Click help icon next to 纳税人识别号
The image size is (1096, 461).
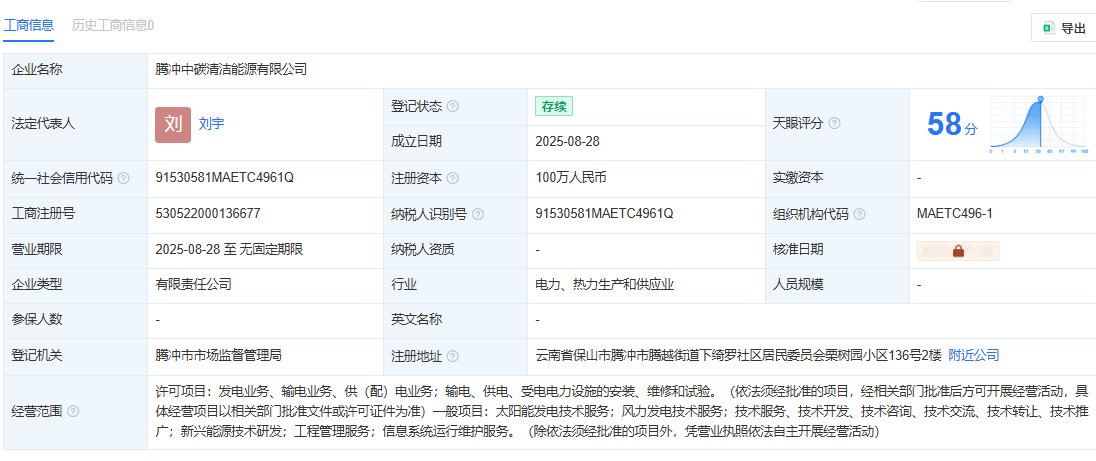(x=477, y=214)
